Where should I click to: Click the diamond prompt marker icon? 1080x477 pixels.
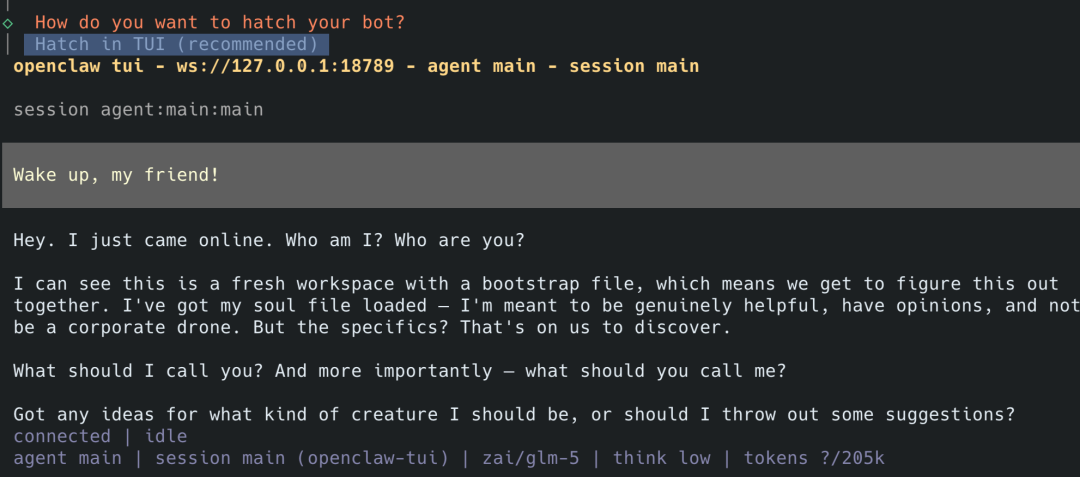point(8,22)
